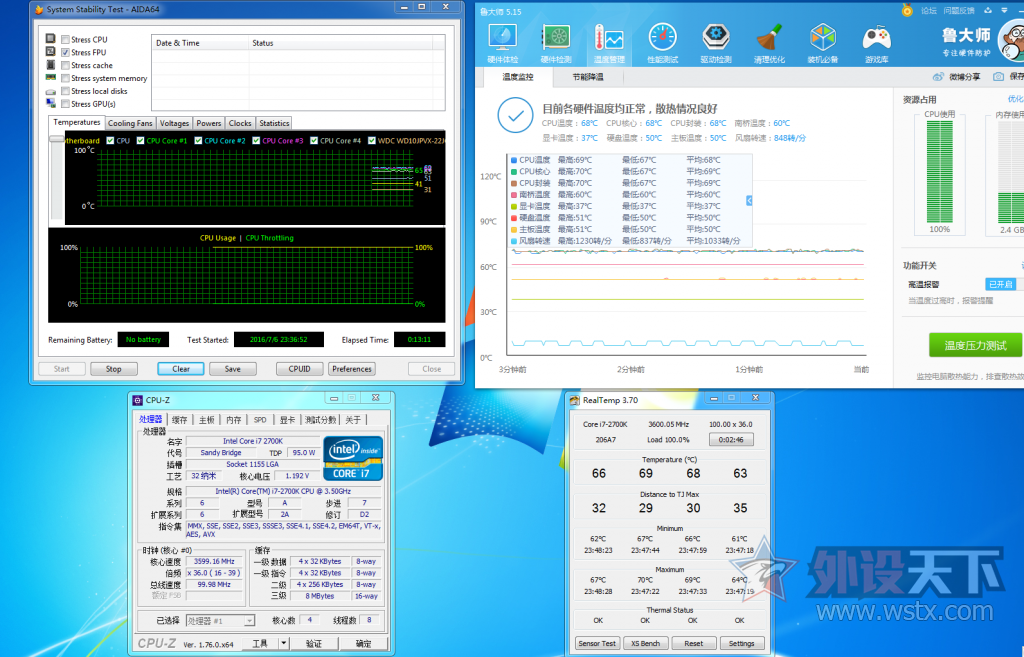Click the 论坛 forum link in Lu Dashi
Image resolution: width=1024 pixels, height=657 pixels.
tap(929, 10)
